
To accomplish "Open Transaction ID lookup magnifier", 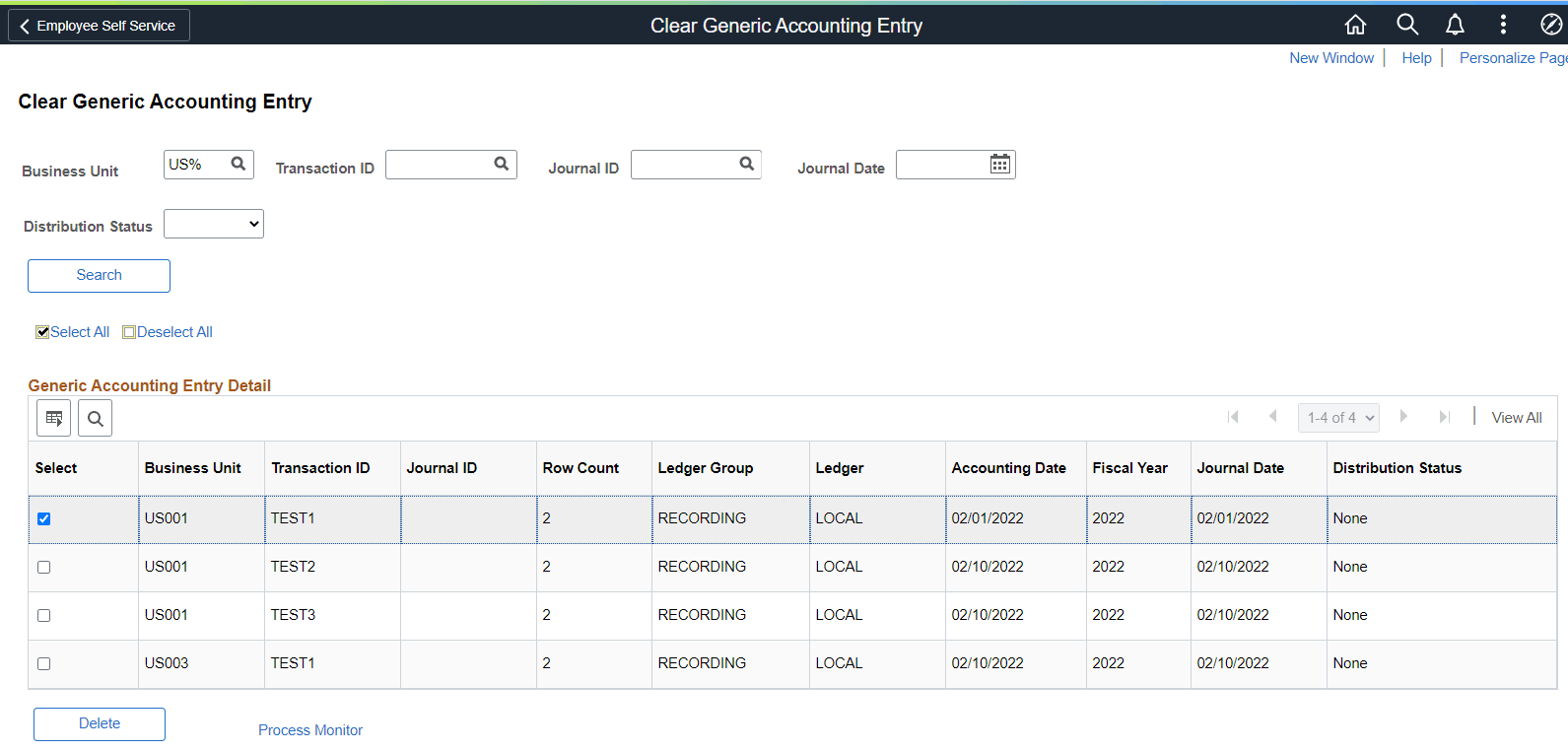I will (x=502, y=164).
